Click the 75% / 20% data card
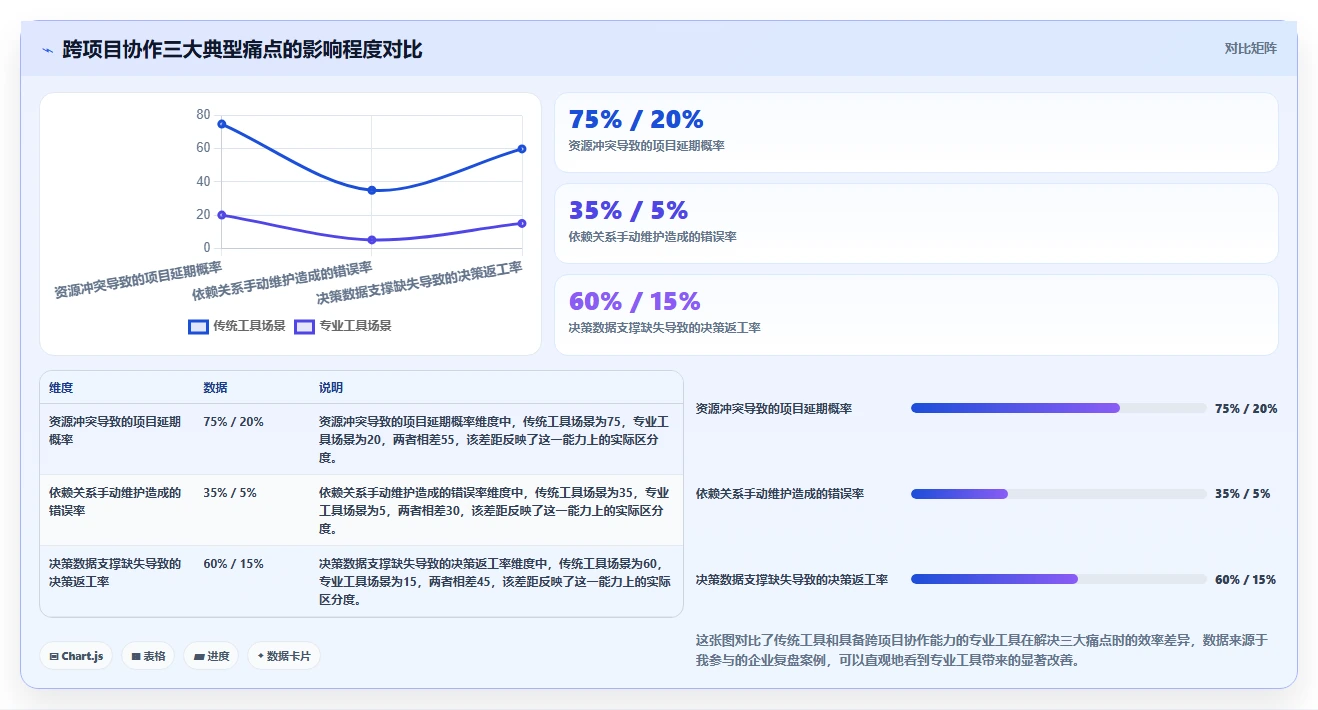Image resolution: width=1318 pixels, height=710 pixels. point(916,133)
